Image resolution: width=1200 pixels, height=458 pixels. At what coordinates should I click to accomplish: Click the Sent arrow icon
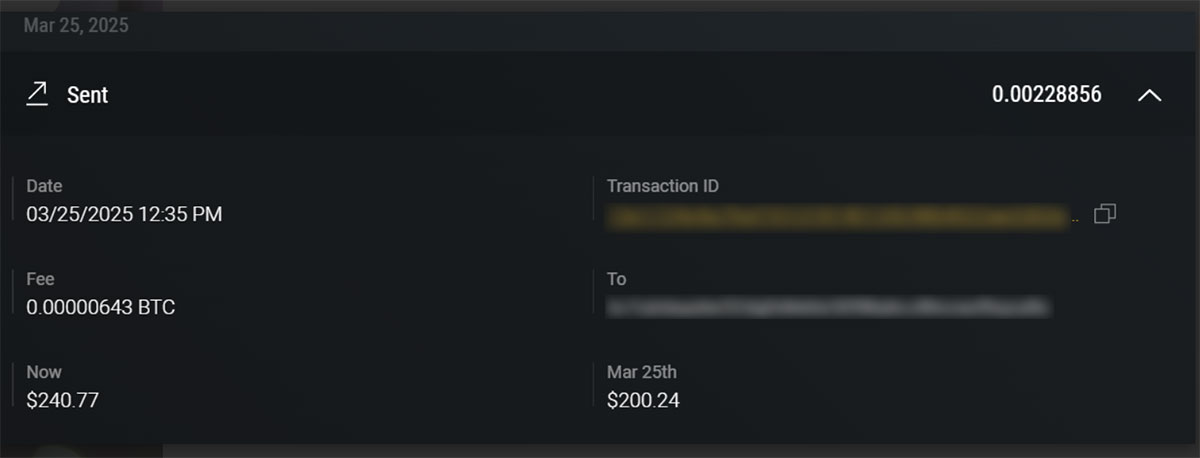[x=37, y=95]
